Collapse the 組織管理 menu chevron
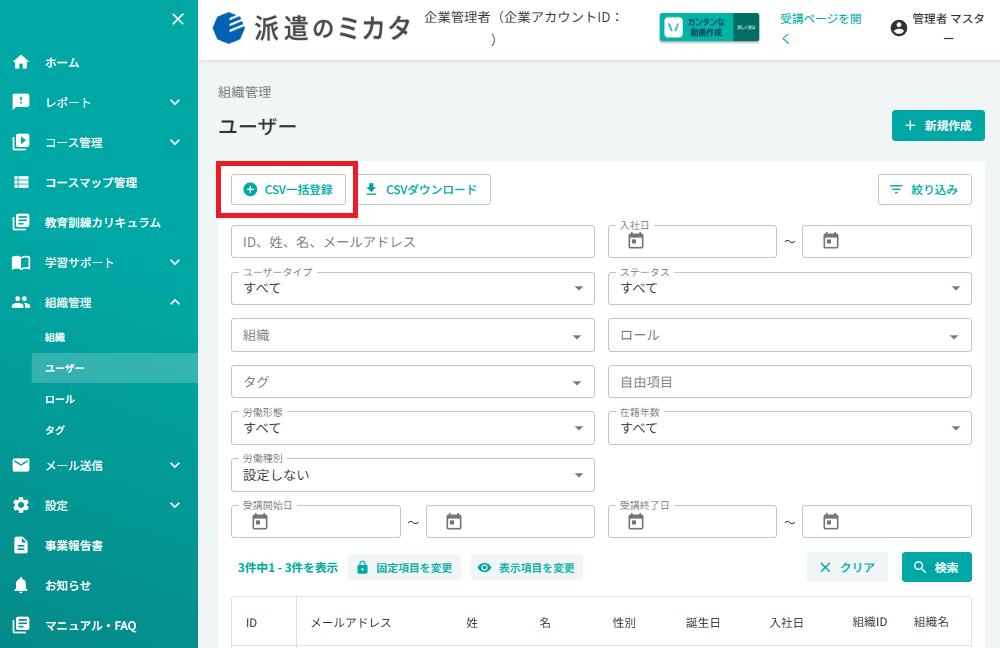The height and width of the screenshot is (648, 1000). pyautogui.click(x=175, y=302)
